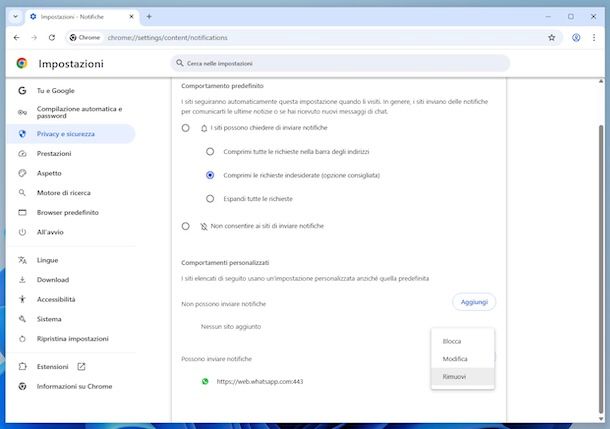Select 'Comprimi tutte le richieste nella barra'
The height and width of the screenshot is (429, 610).
point(210,151)
